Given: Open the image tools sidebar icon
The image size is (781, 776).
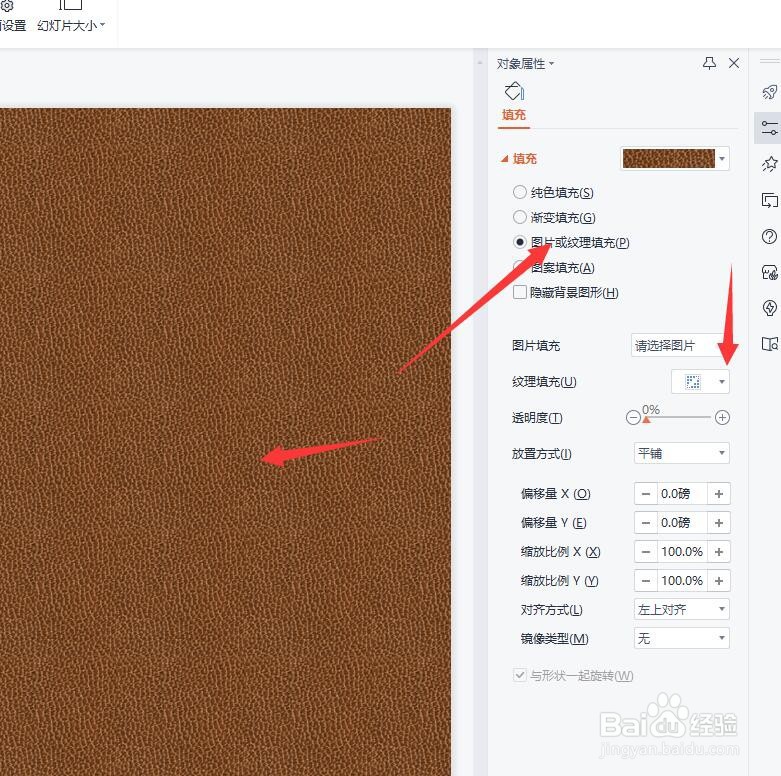Looking at the screenshot, I should [x=770, y=272].
